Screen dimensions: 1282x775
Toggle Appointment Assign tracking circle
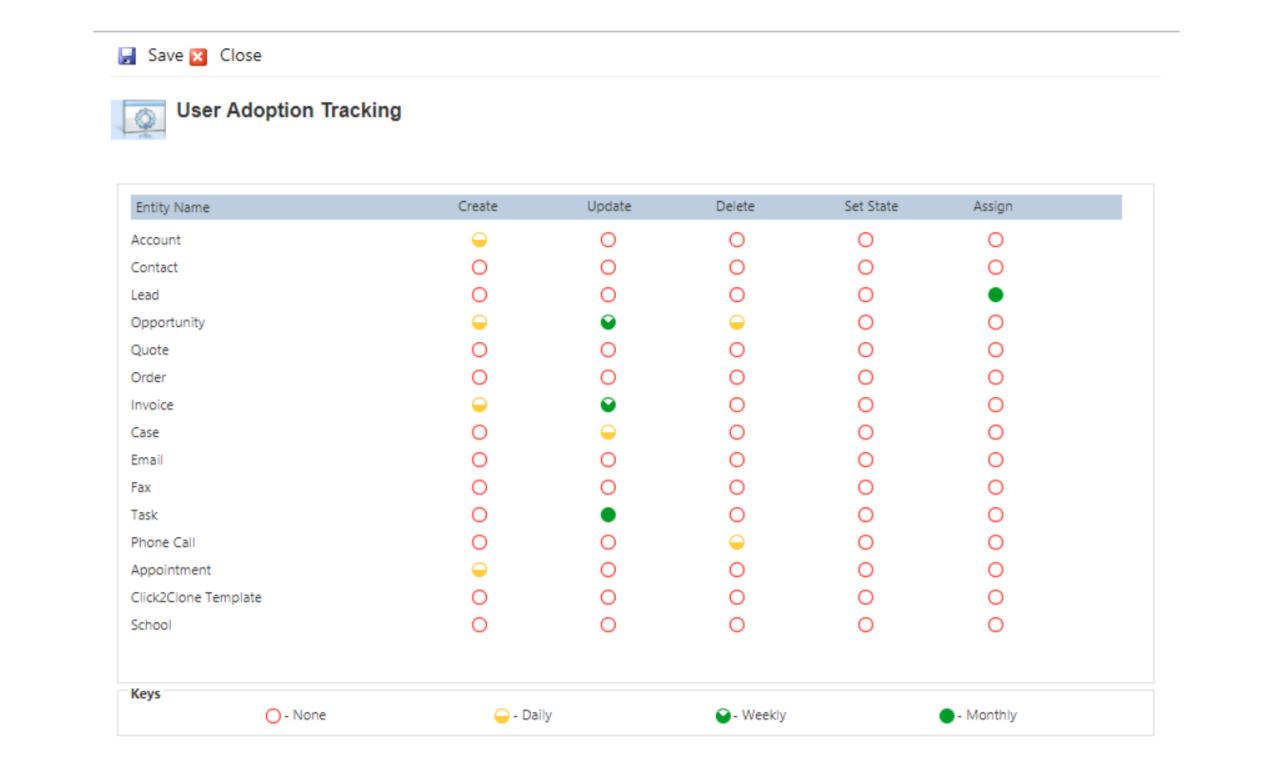click(995, 570)
